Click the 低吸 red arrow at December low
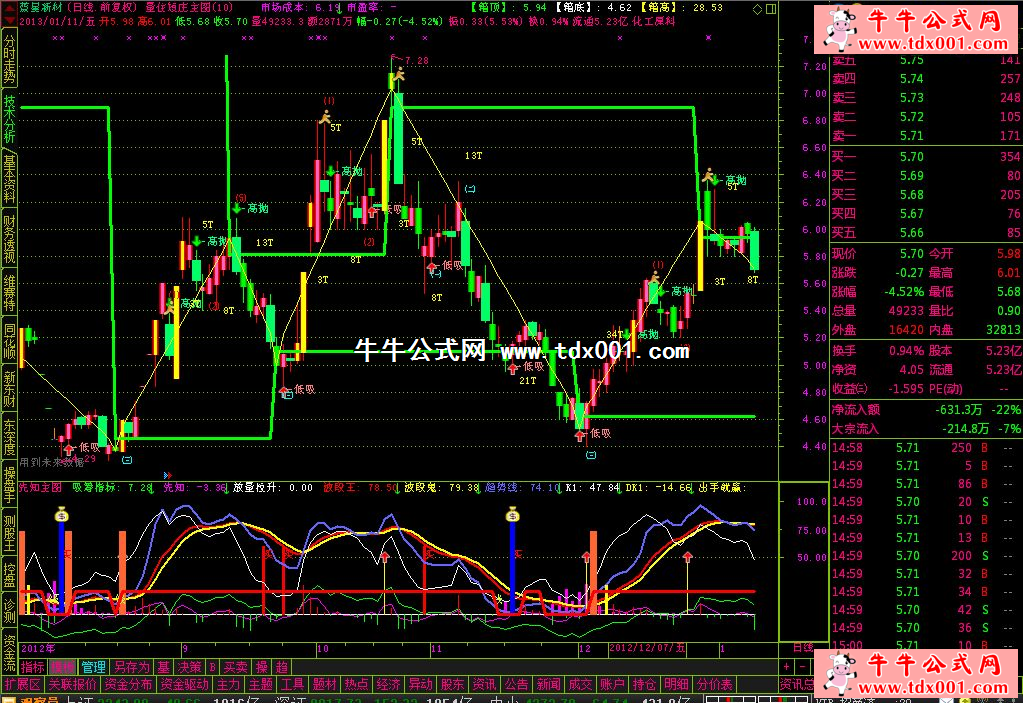This screenshot has height=703, width=1023. tap(579, 436)
